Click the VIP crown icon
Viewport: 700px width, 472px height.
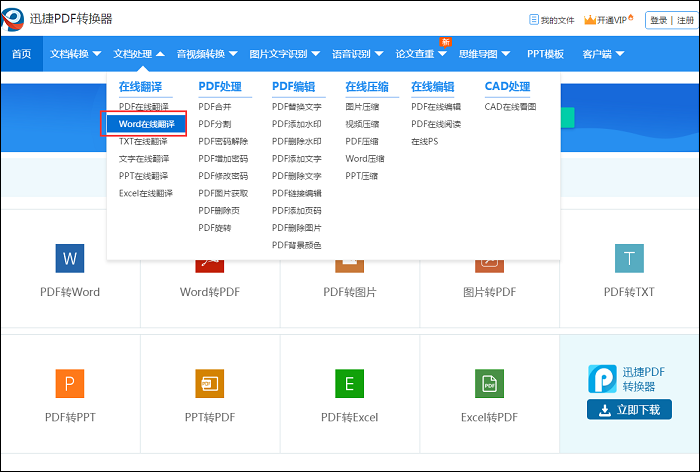(590, 20)
